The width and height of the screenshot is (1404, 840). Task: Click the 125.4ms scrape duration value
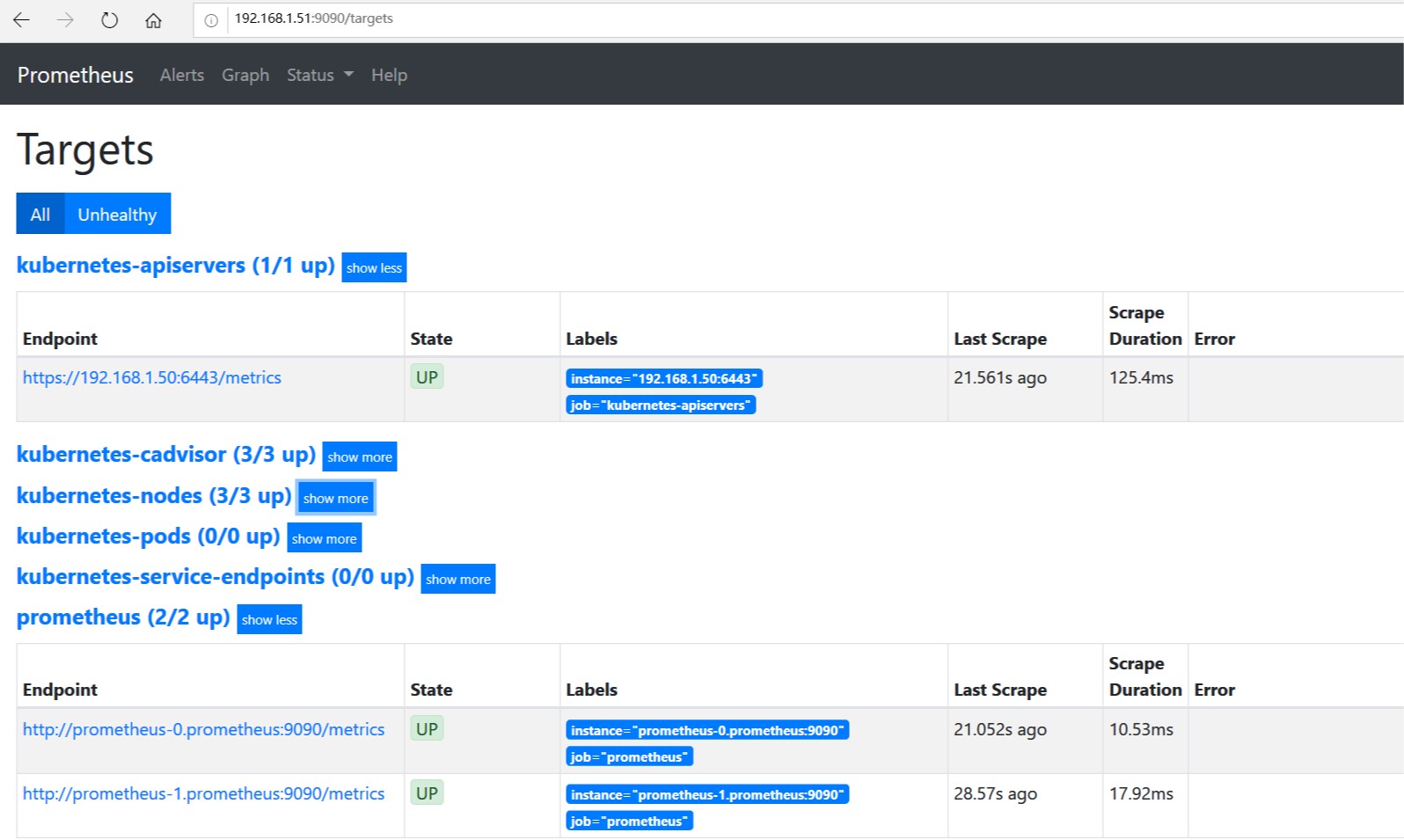(1141, 377)
